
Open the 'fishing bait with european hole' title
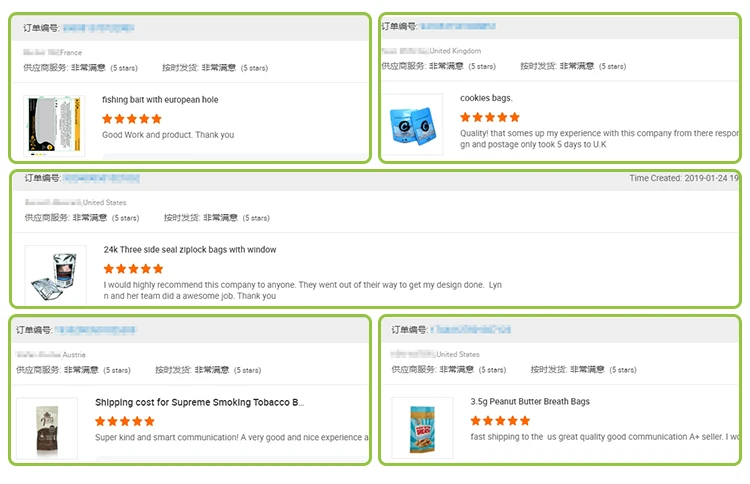point(160,100)
